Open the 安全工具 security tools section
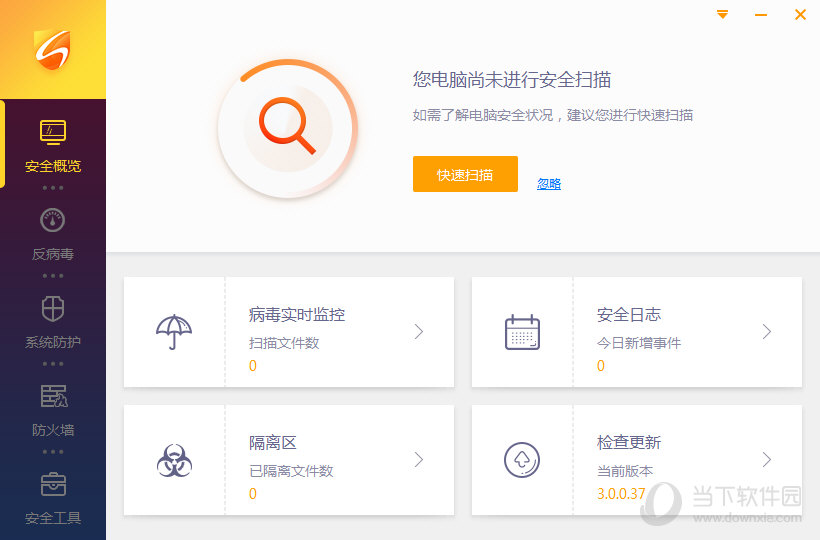Image resolution: width=820 pixels, height=540 pixels. pos(52,498)
